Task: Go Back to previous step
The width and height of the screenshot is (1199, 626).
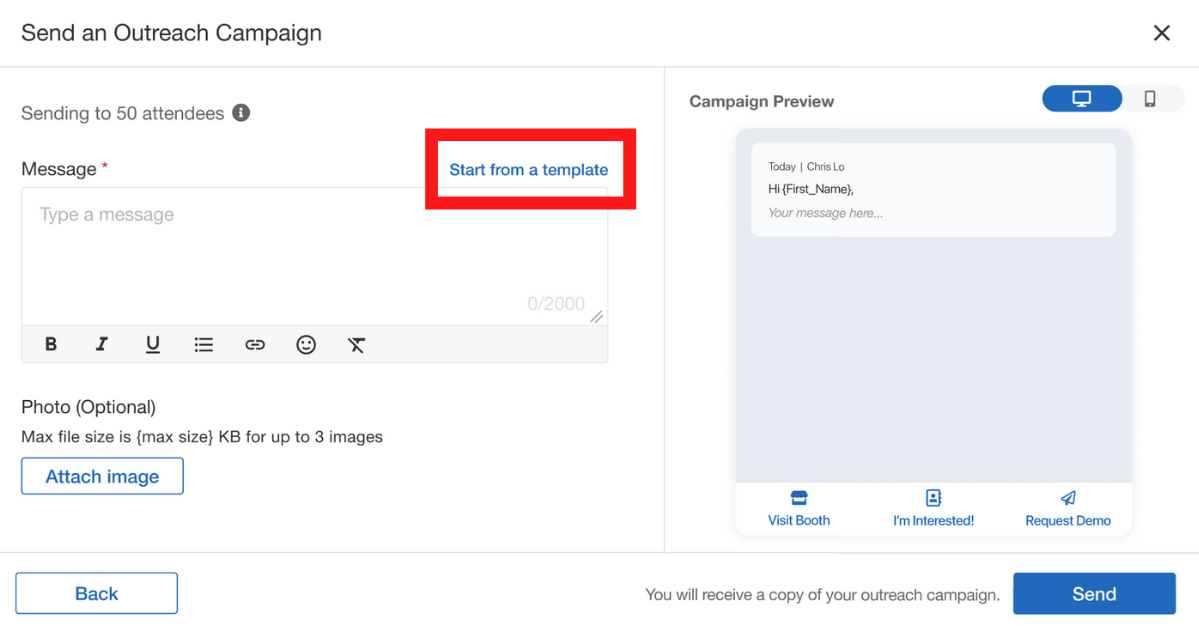Action: click(x=96, y=593)
